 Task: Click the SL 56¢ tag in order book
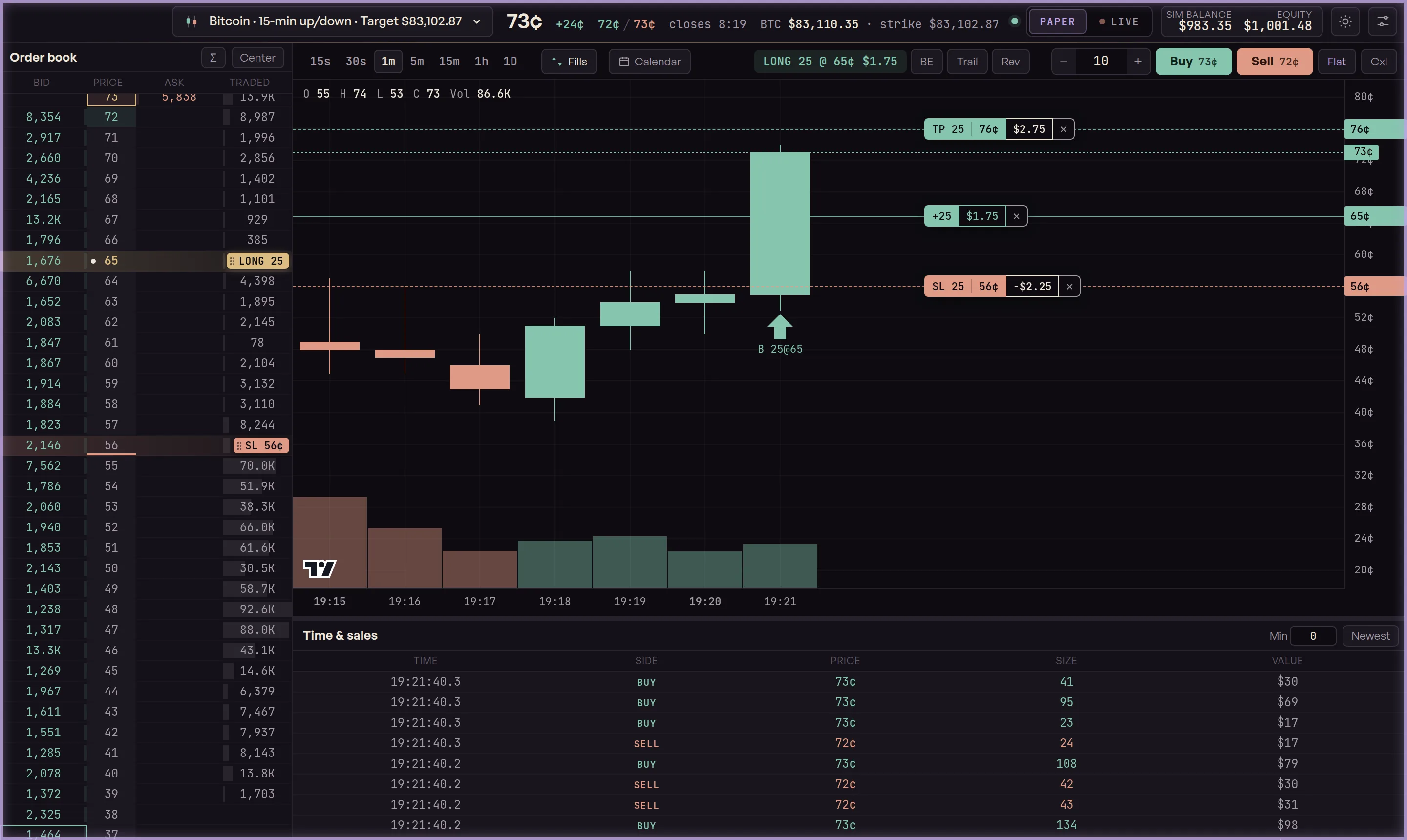[x=261, y=445]
